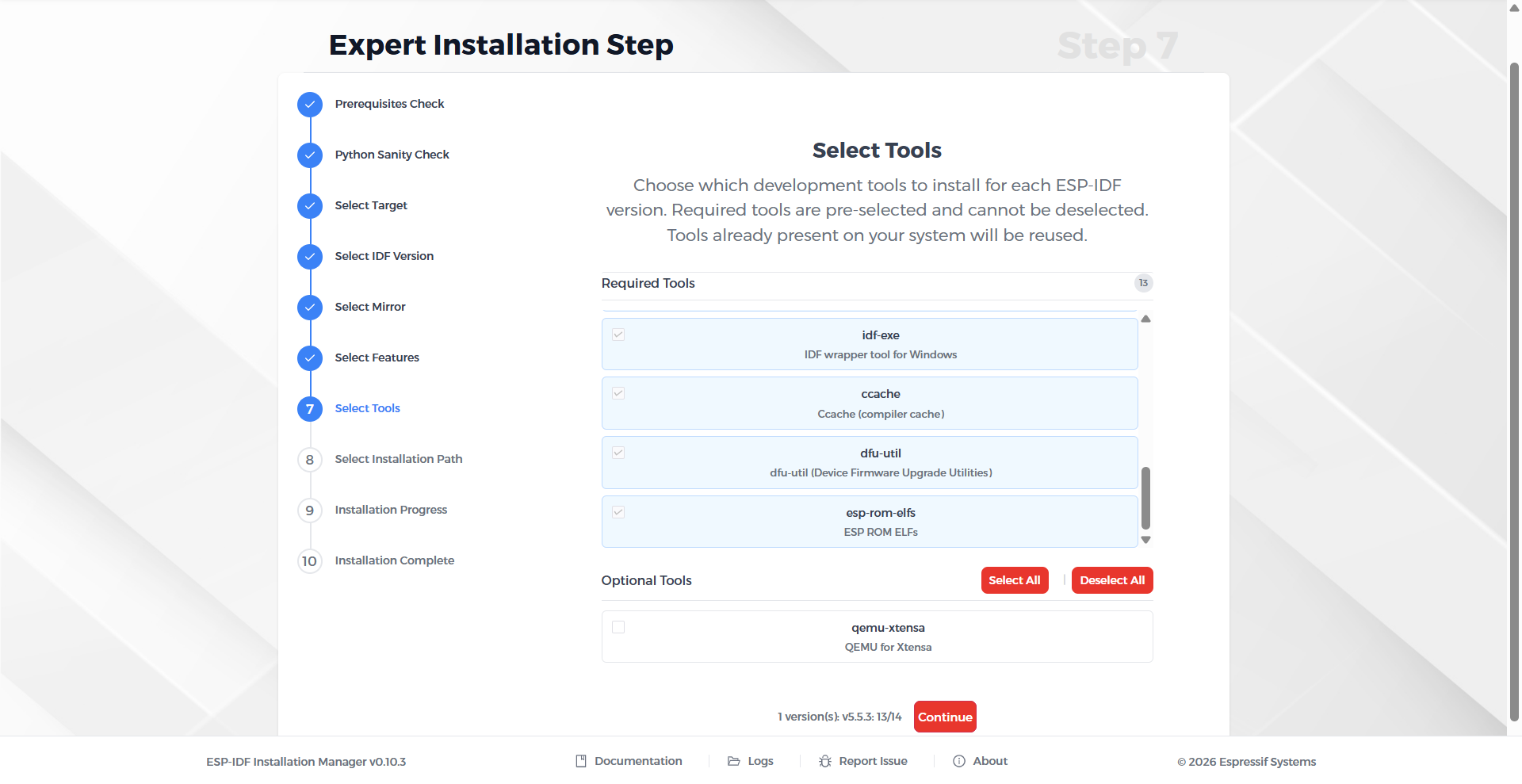The width and height of the screenshot is (1522, 784).
Task: Click the 2026 Espressif Systems copyright text
Action: (x=1246, y=762)
